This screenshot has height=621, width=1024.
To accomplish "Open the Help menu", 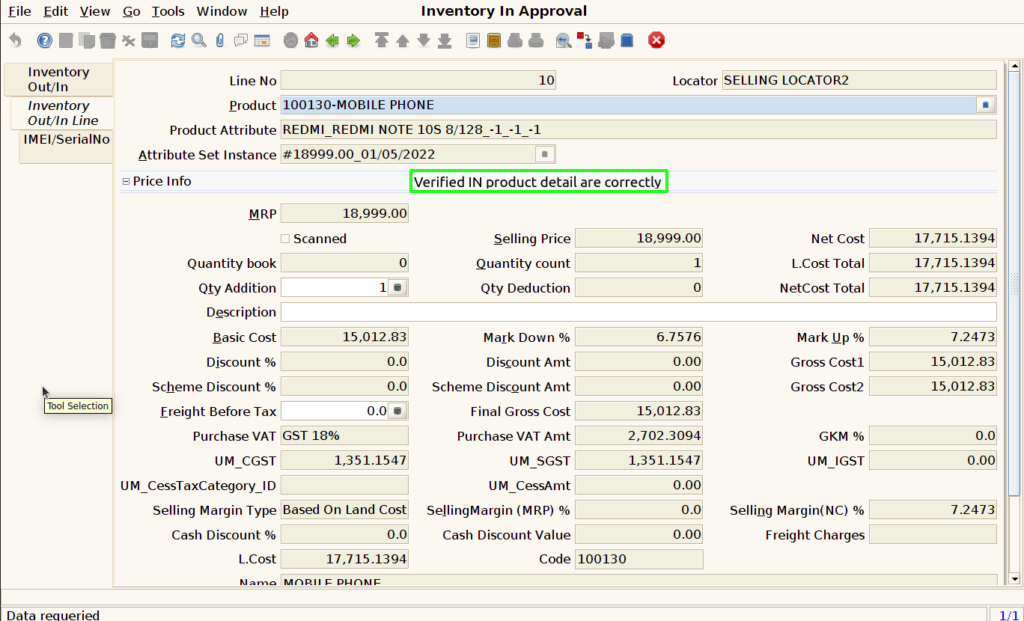I will [x=274, y=11].
